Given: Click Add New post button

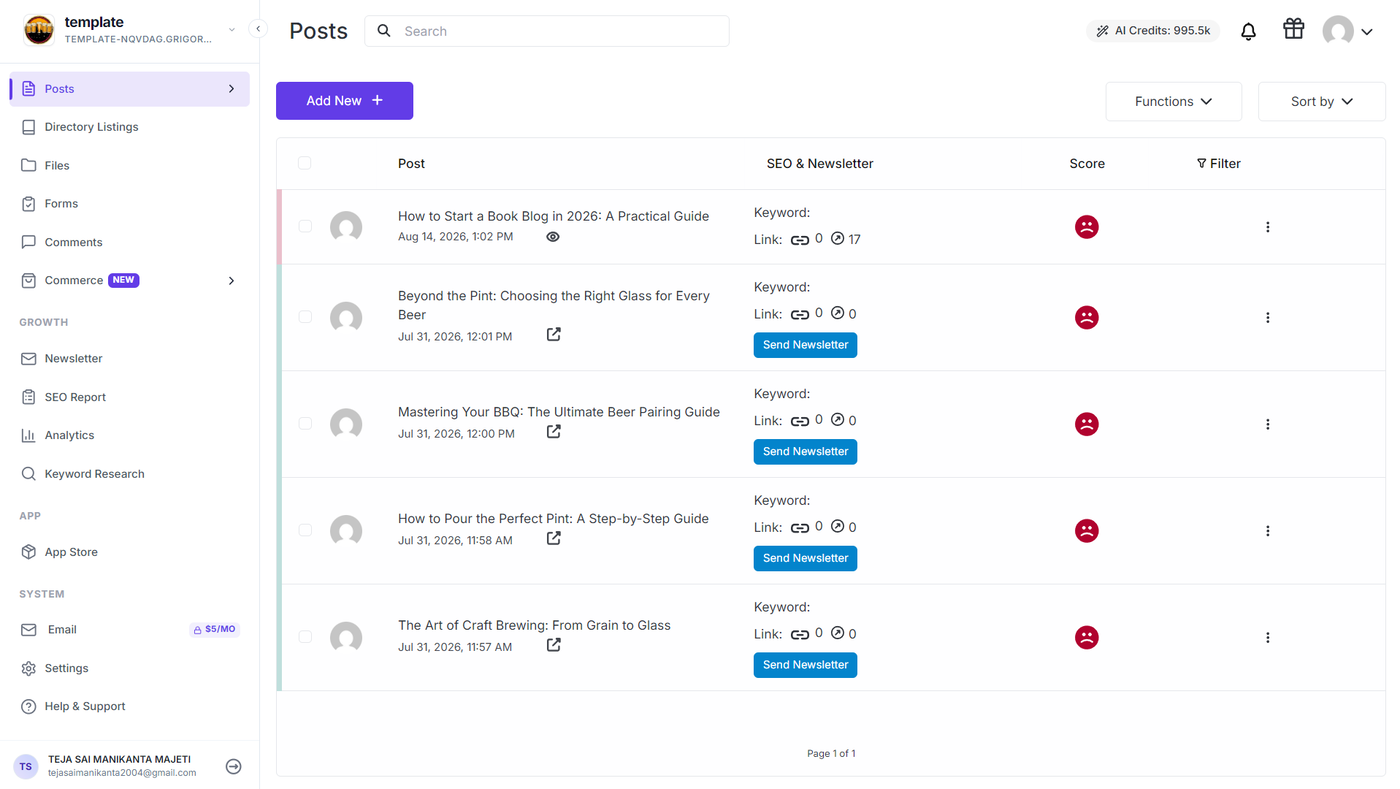Looking at the screenshot, I should coord(344,101).
